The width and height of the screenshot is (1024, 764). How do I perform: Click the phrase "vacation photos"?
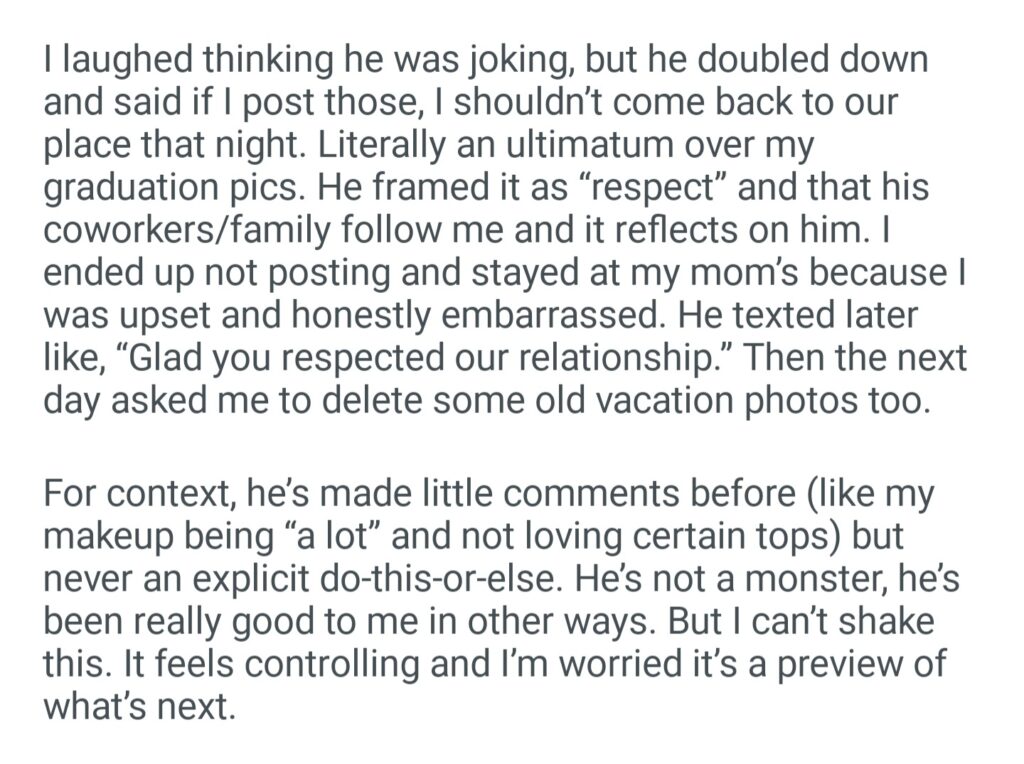coord(681,400)
